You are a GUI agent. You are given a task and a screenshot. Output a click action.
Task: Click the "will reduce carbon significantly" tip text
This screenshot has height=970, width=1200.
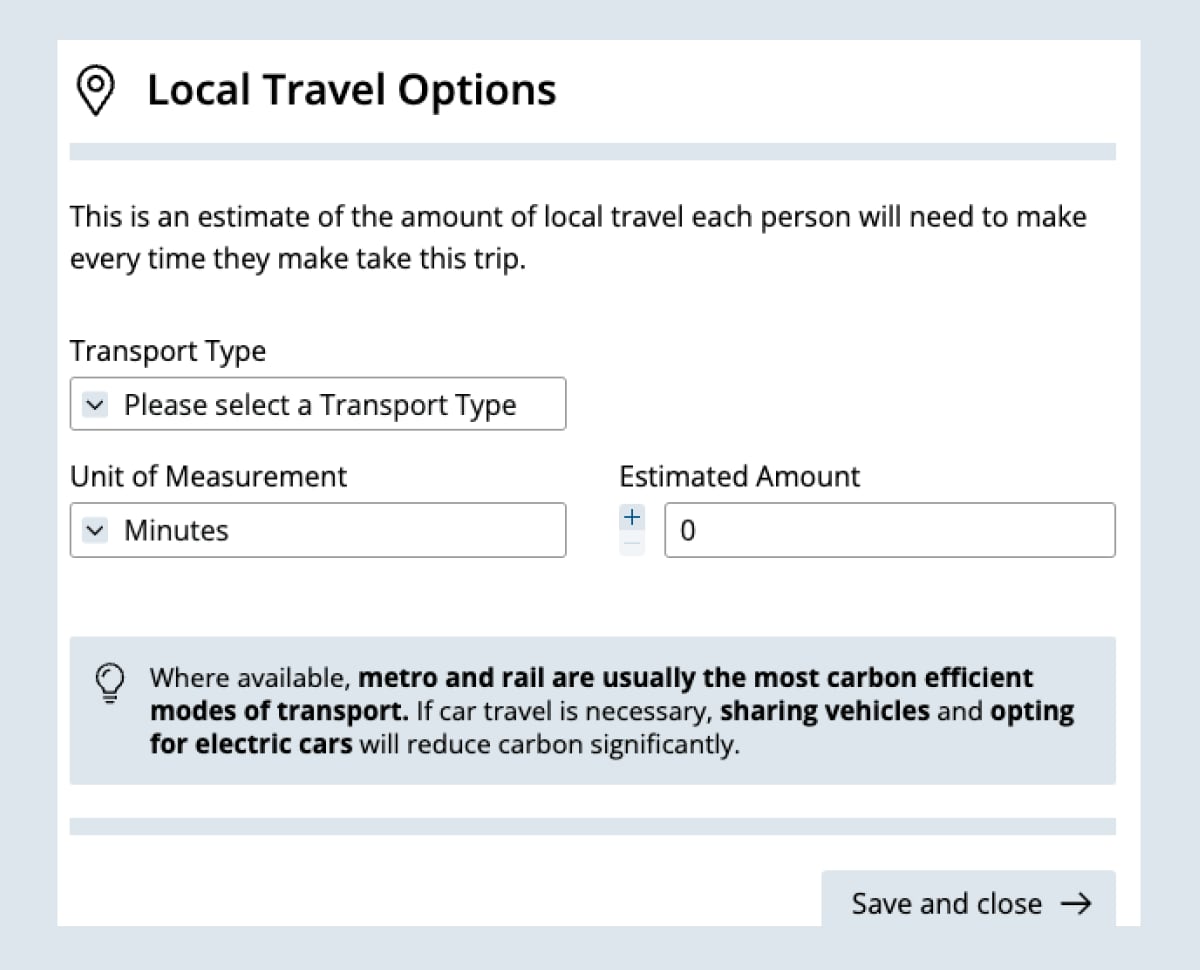pyautogui.click(x=549, y=746)
